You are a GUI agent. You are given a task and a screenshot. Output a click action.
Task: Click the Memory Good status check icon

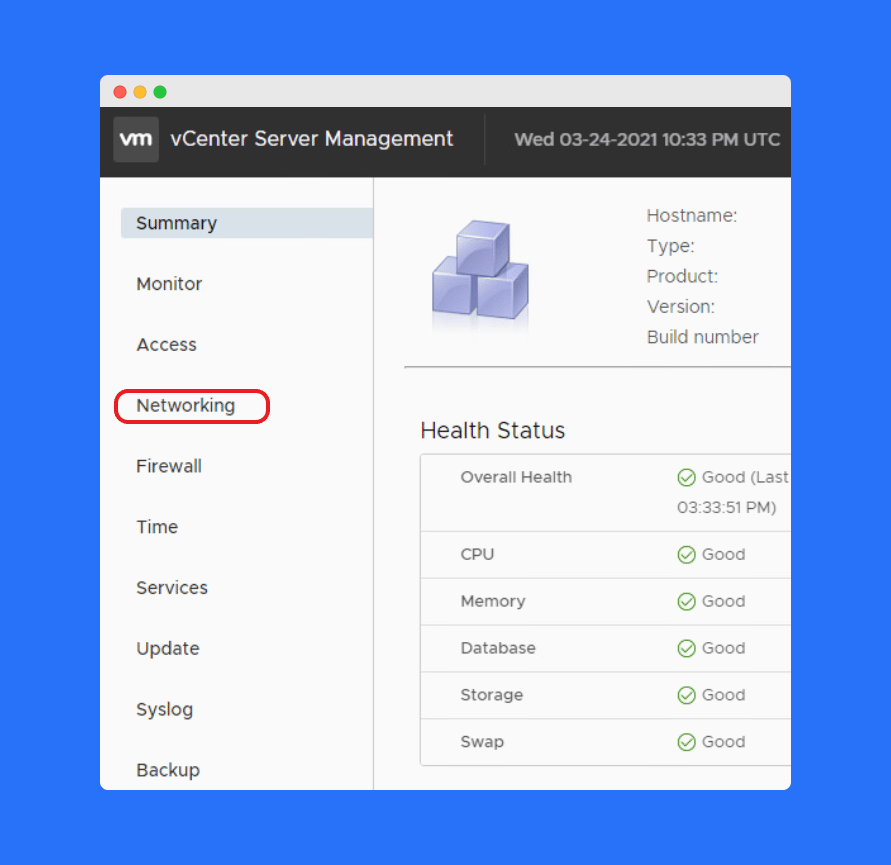tap(686, 601)
